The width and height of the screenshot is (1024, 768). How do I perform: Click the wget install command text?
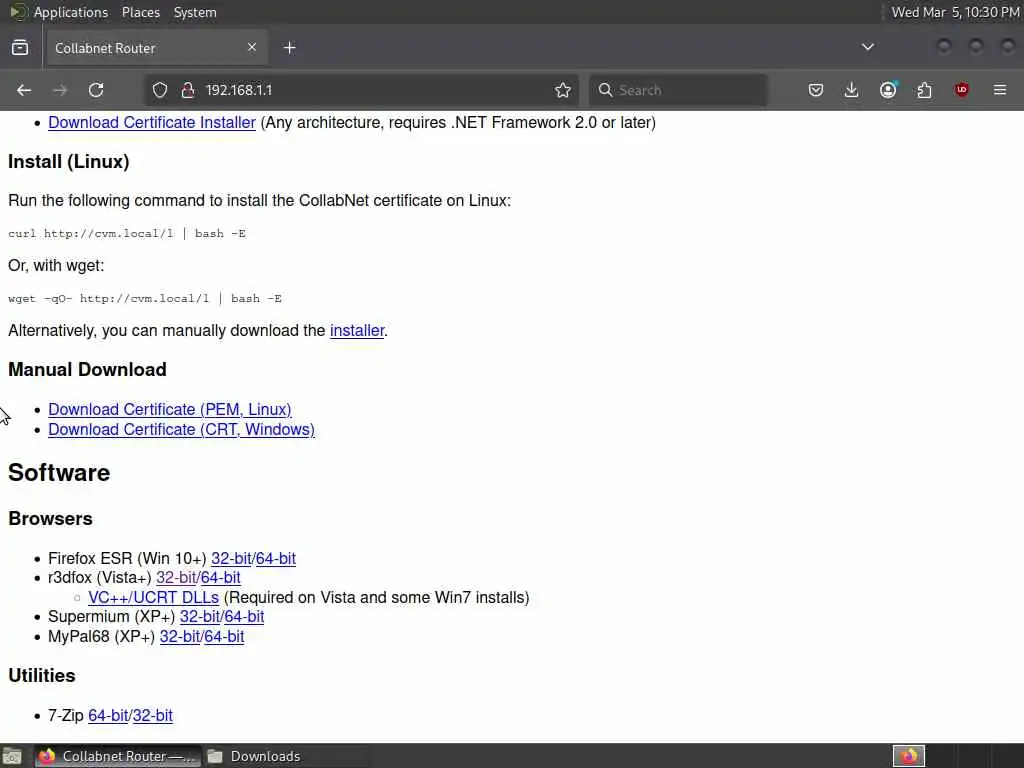(x=145, y=298)
